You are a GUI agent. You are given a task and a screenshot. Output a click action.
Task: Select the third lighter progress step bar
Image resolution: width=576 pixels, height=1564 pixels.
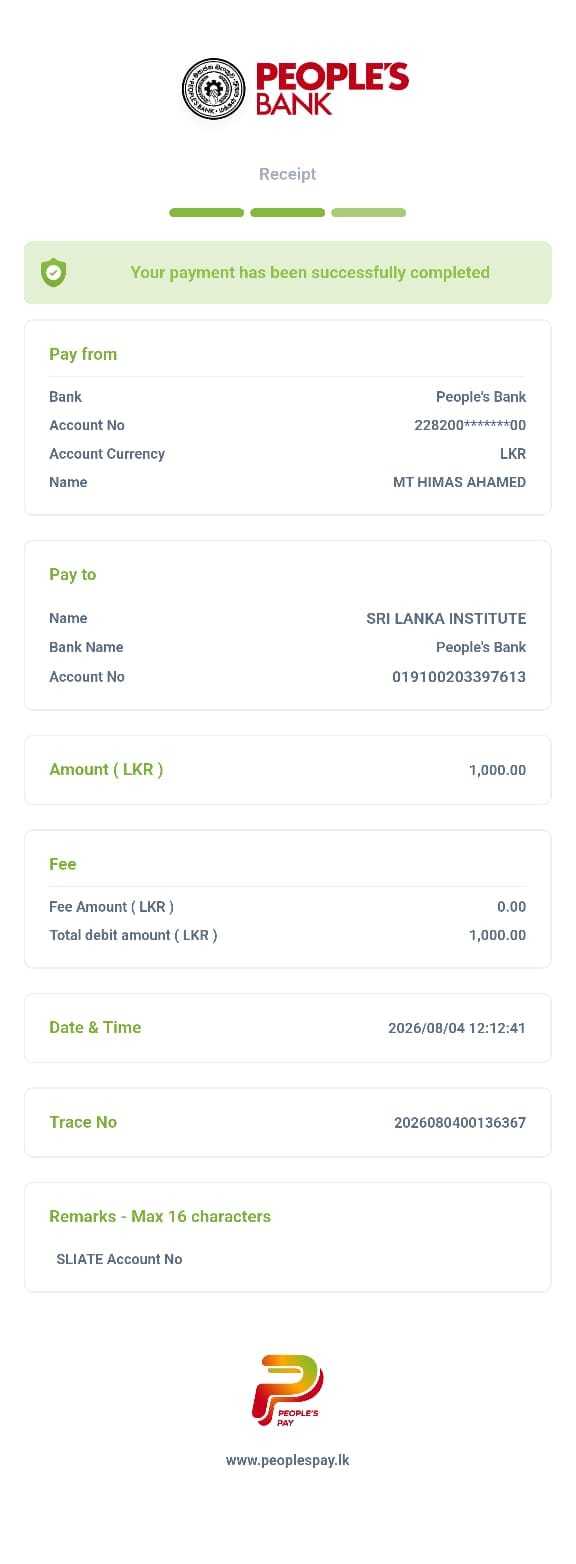coord(369,212)
